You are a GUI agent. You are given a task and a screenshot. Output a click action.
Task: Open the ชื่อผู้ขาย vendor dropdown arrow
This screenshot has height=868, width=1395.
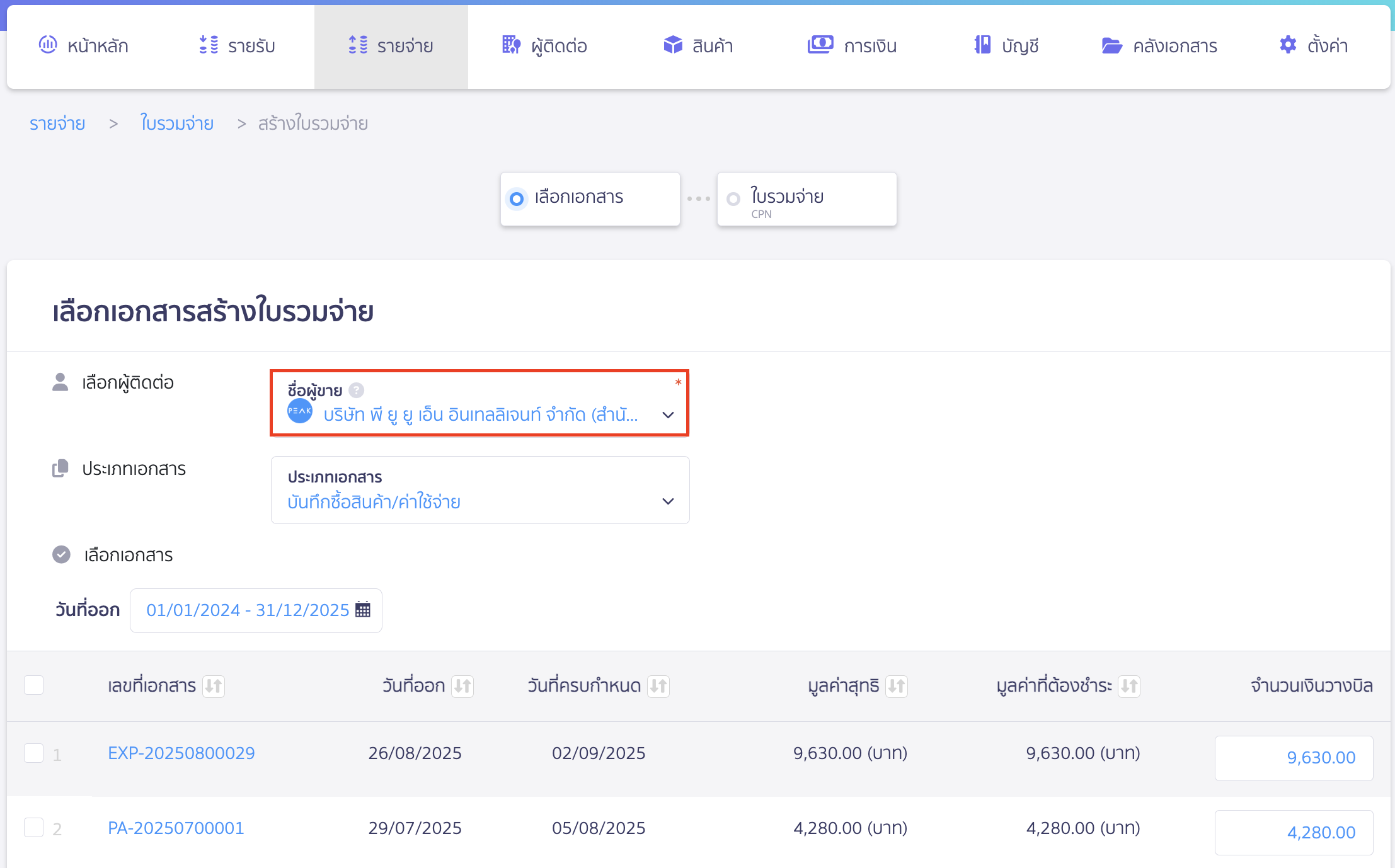tap(668, 415)
